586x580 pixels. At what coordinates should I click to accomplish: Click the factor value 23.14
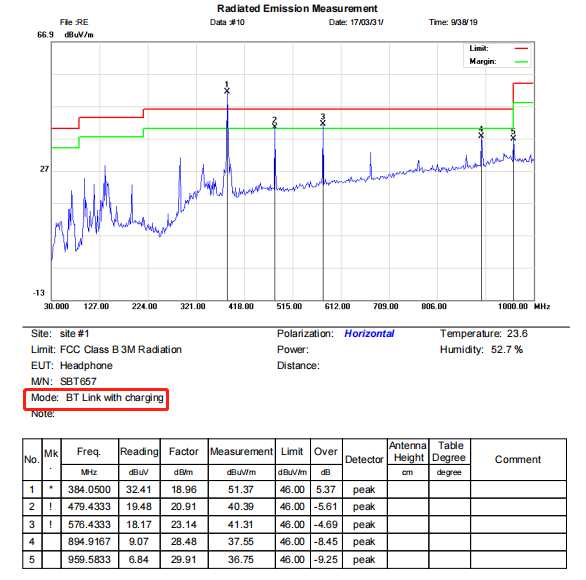[183, 525]
